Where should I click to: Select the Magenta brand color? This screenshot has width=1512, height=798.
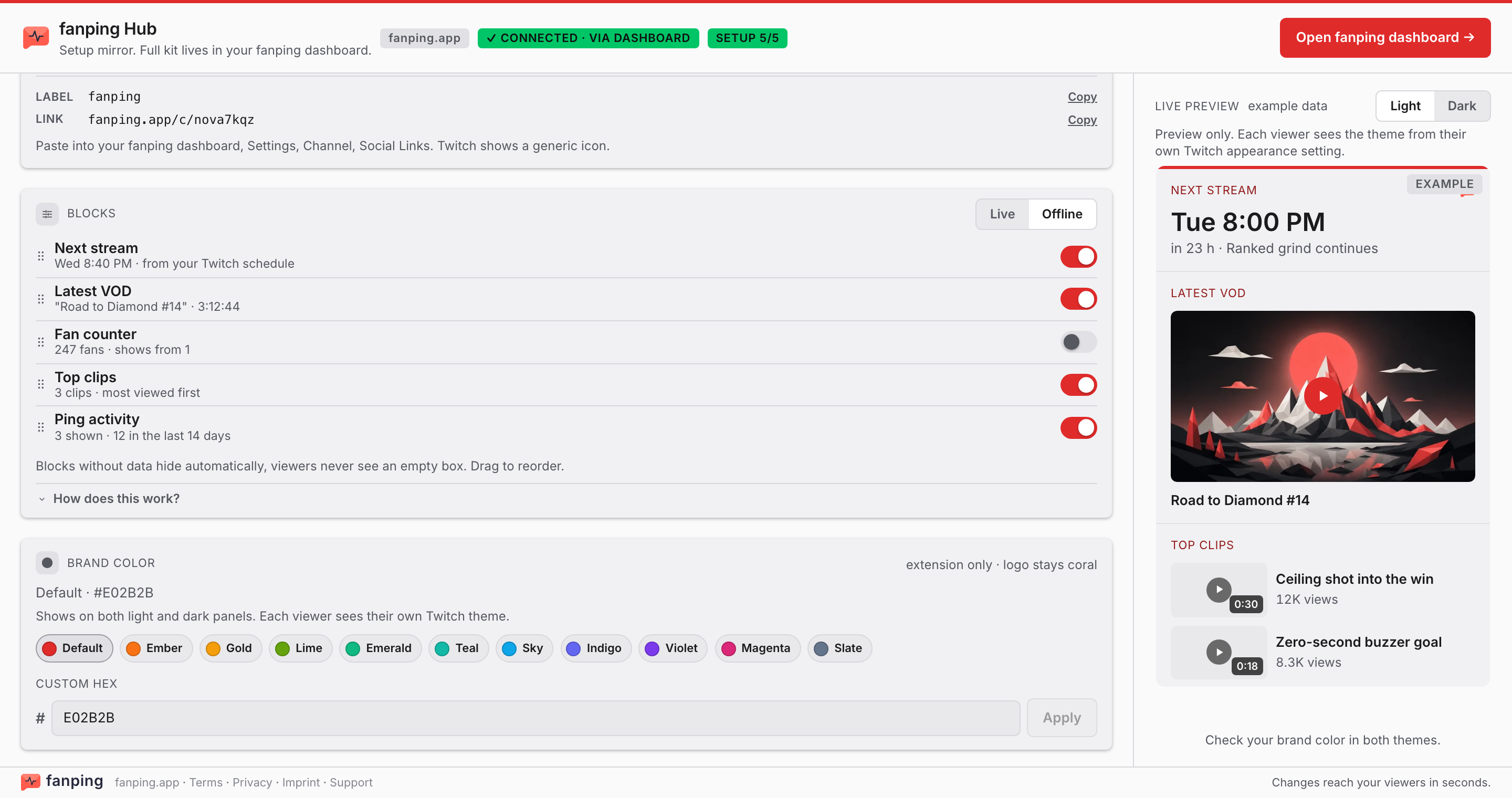tap(757, 648)
